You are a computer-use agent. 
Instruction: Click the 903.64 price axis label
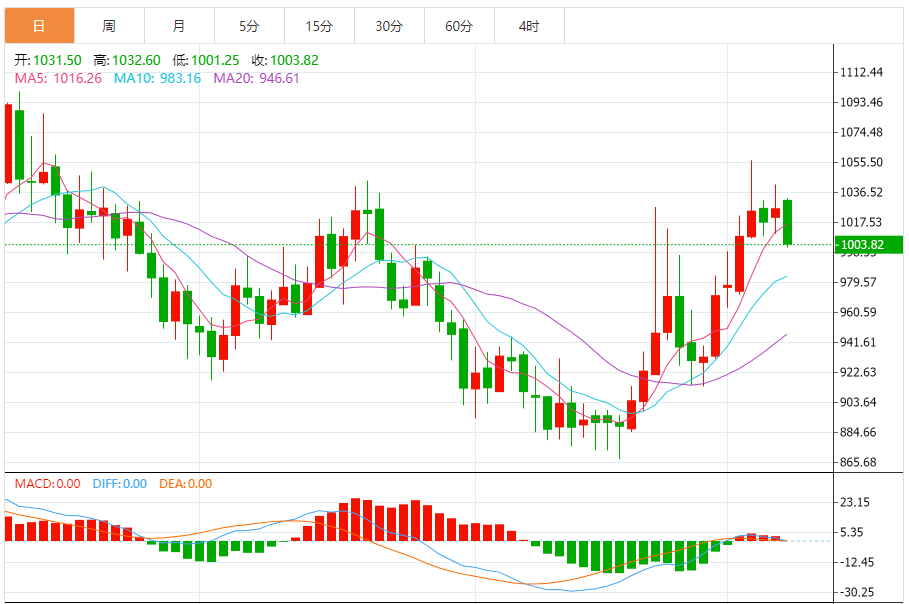tap(859, 402)
